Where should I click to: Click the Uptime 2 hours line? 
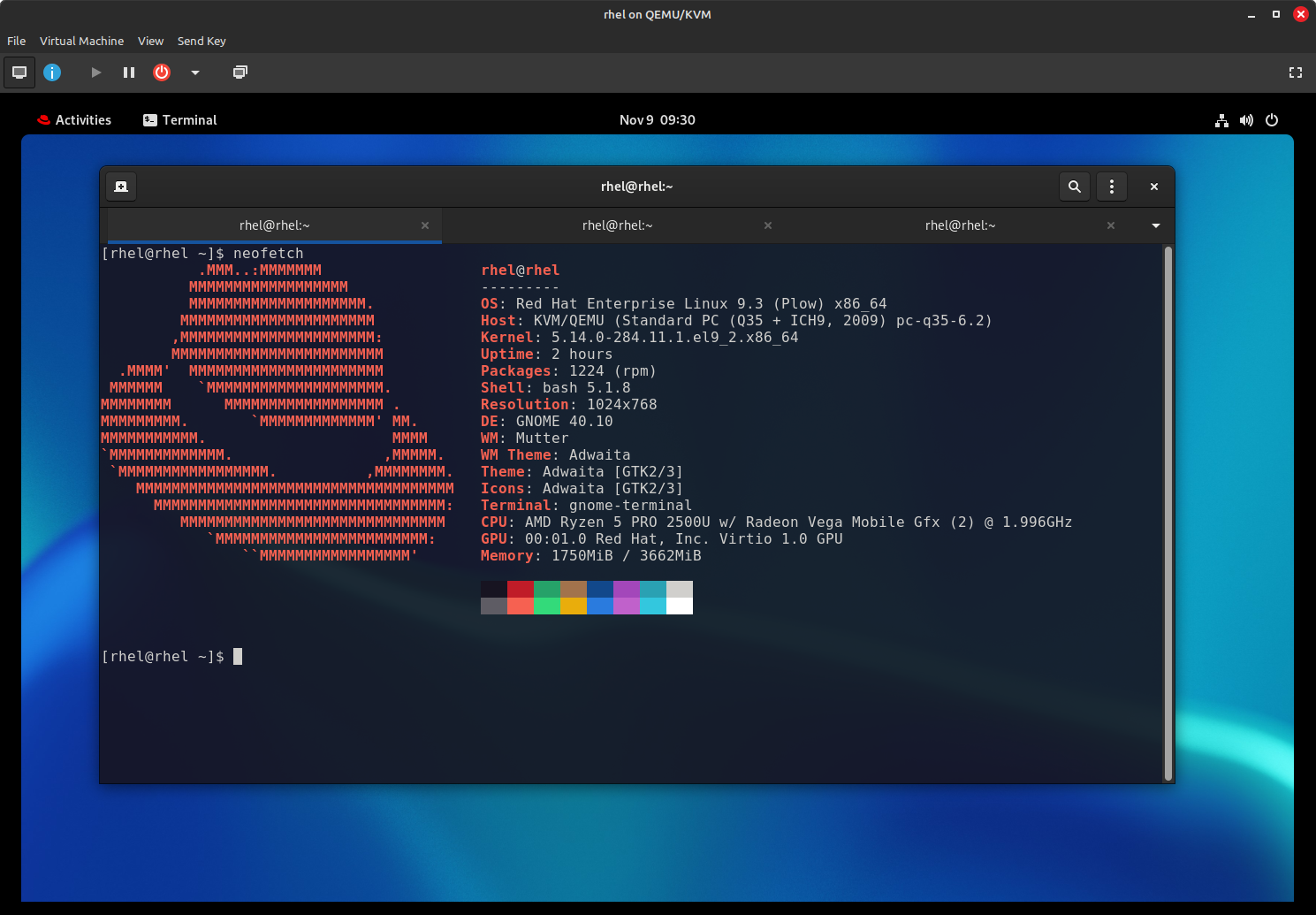point(546,355)
